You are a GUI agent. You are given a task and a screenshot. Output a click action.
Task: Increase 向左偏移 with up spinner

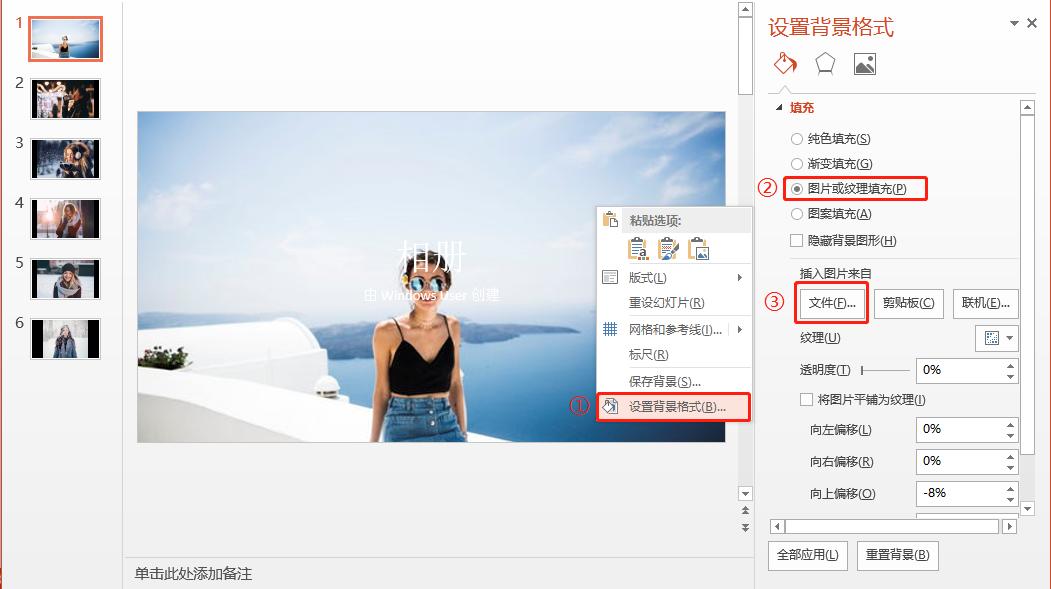pyautogui.click(x=1010, y=424)
